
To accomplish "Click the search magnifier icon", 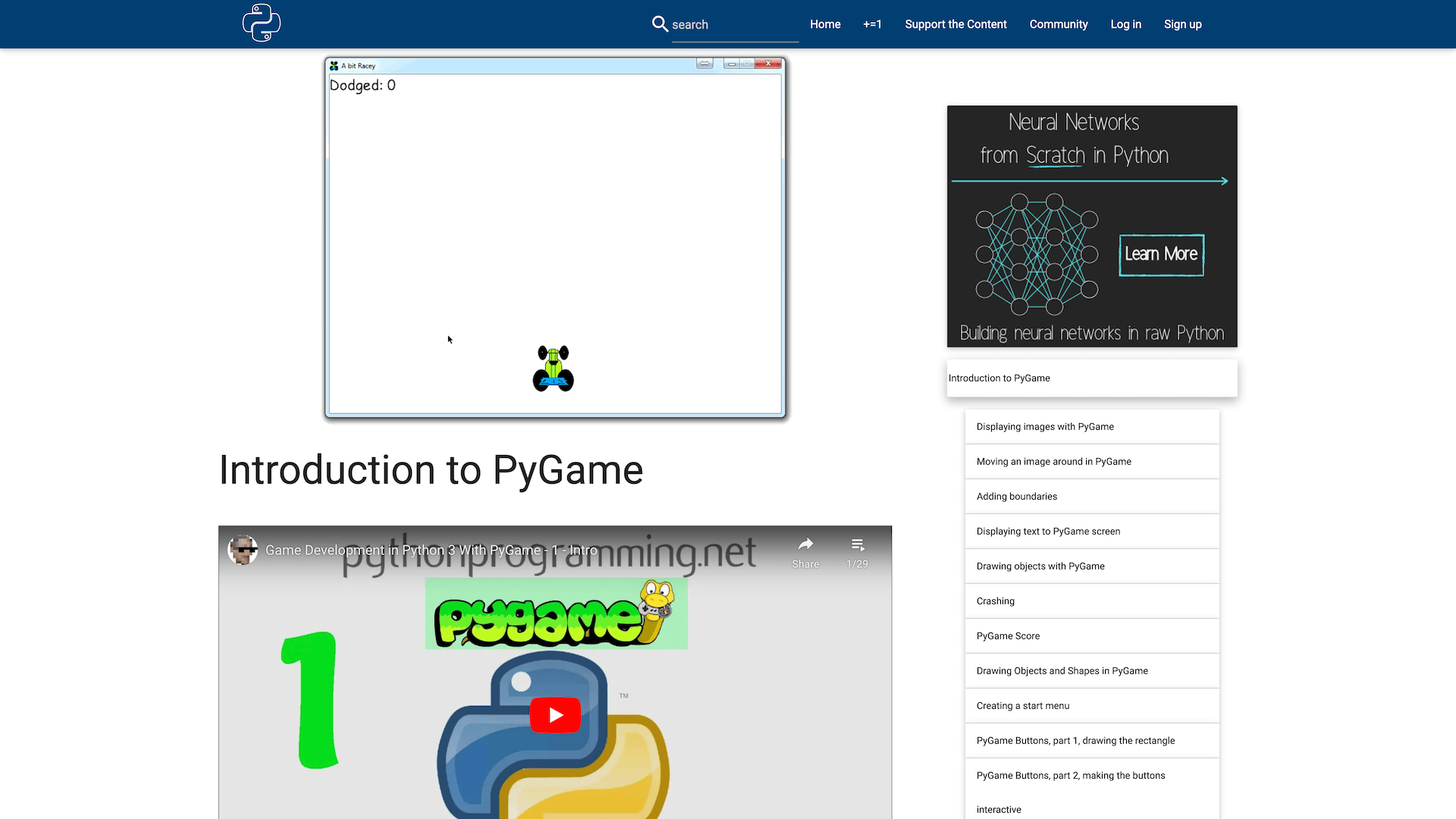I will click(660, 24).
